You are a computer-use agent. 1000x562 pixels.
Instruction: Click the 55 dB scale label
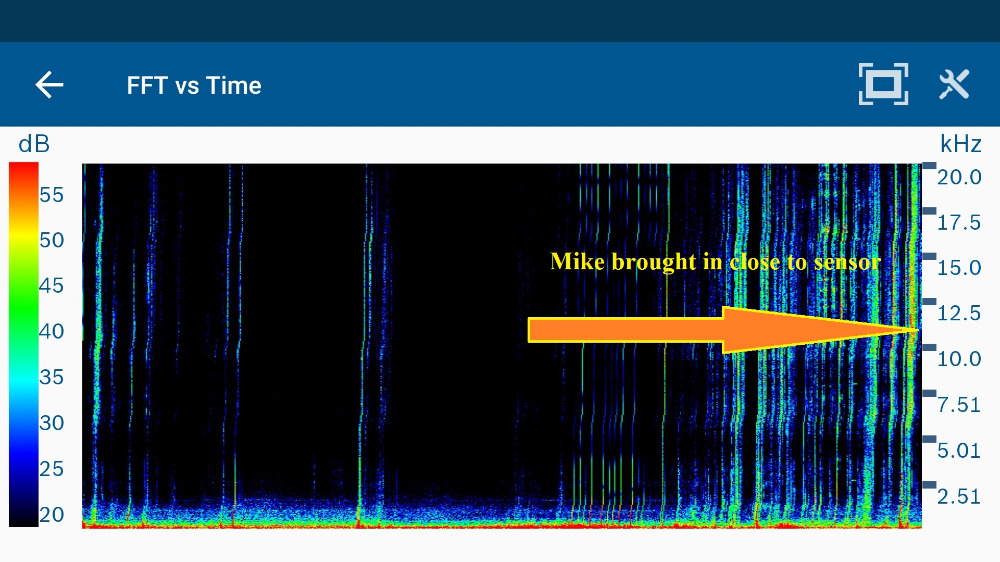coord(51,194)
